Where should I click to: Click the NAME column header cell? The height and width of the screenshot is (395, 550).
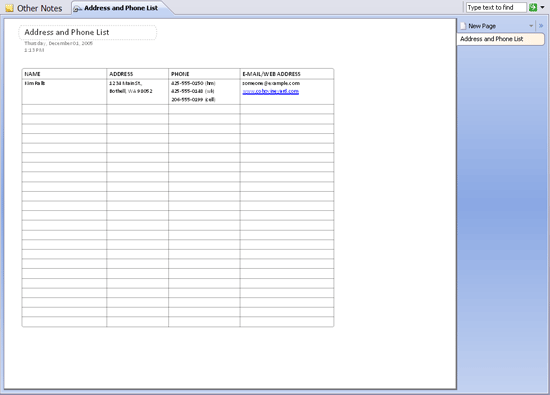(x=64, y=74)
